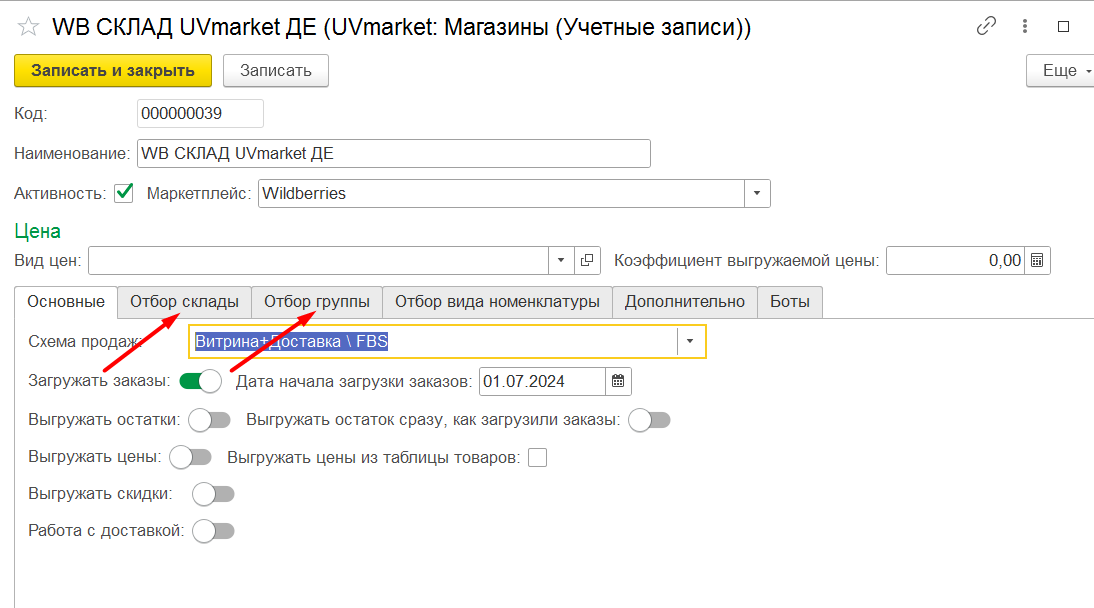Click the Записать и закрыть button

[113, 71]
